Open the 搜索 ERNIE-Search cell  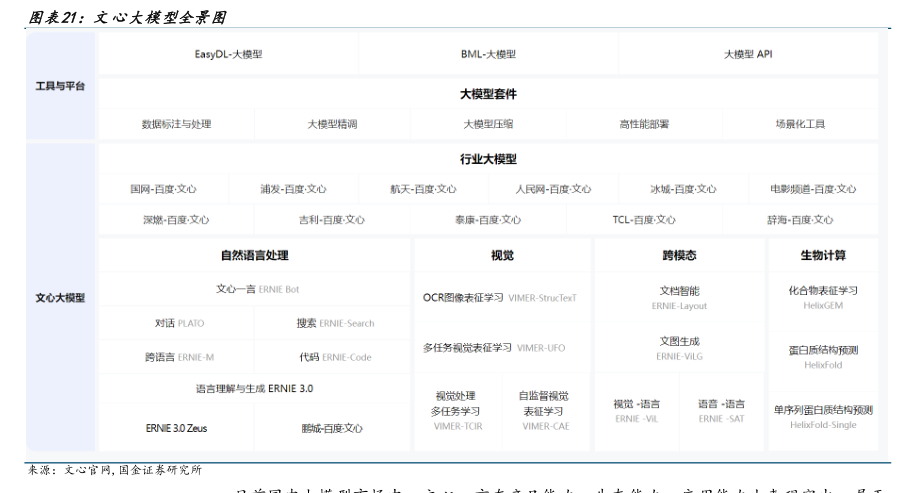(x=335, y=323)
